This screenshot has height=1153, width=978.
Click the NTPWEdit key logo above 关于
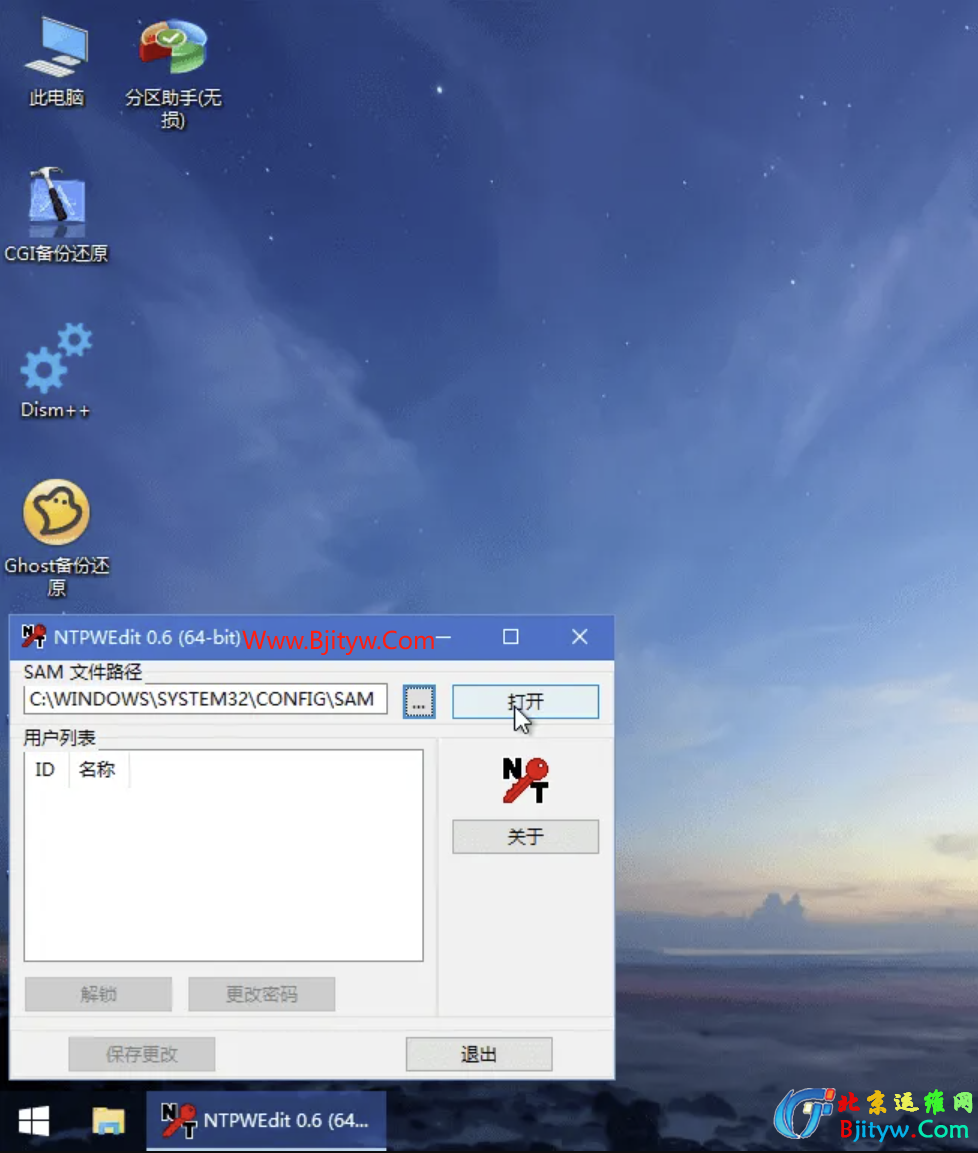pos(525,780)
